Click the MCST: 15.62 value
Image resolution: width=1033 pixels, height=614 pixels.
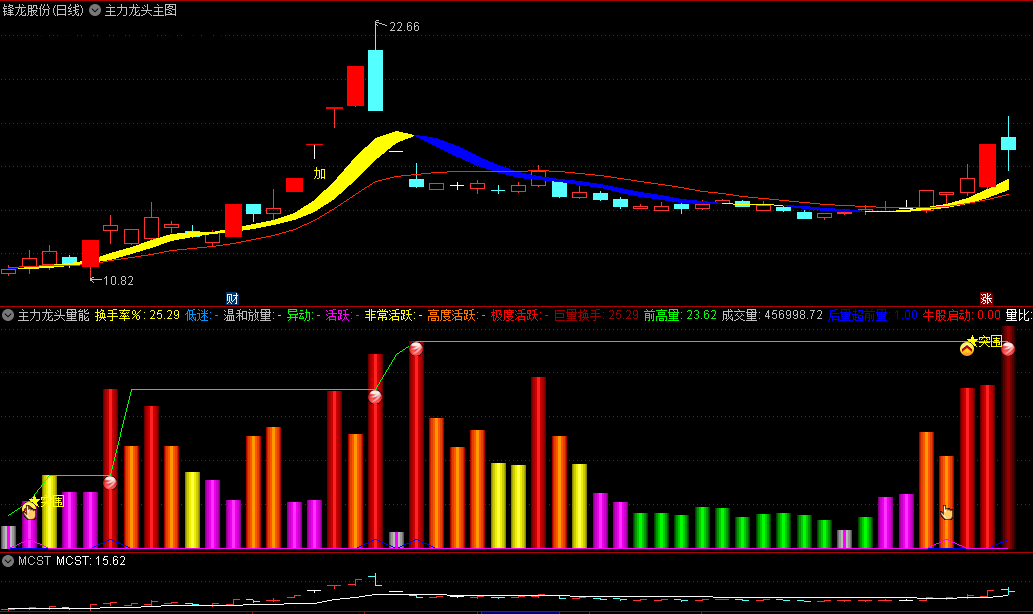[91, 561]
